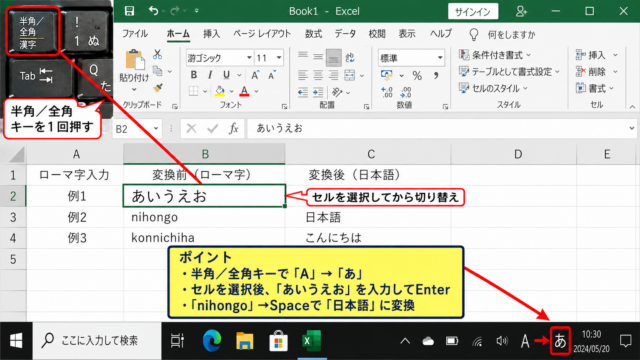
Task: Apply the yellow fill color bucket
Action: pos(220,91)
